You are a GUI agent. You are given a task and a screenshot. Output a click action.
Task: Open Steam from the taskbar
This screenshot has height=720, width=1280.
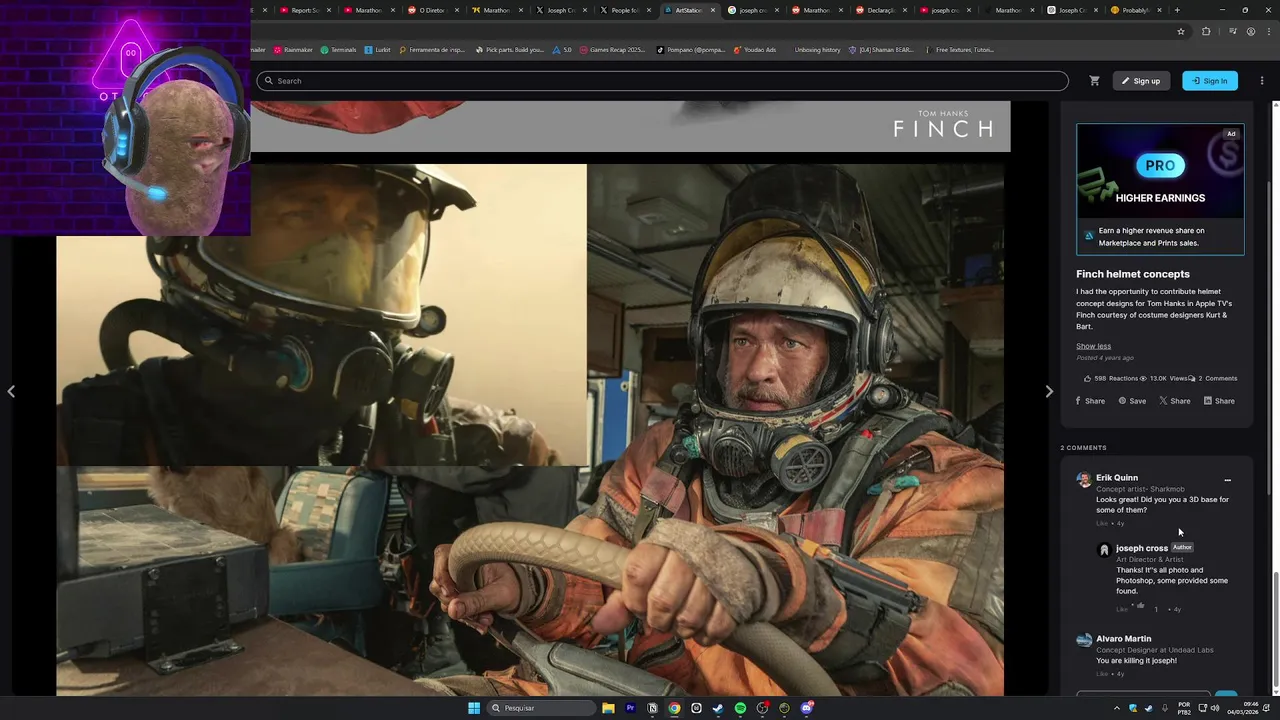click(718, 708)
